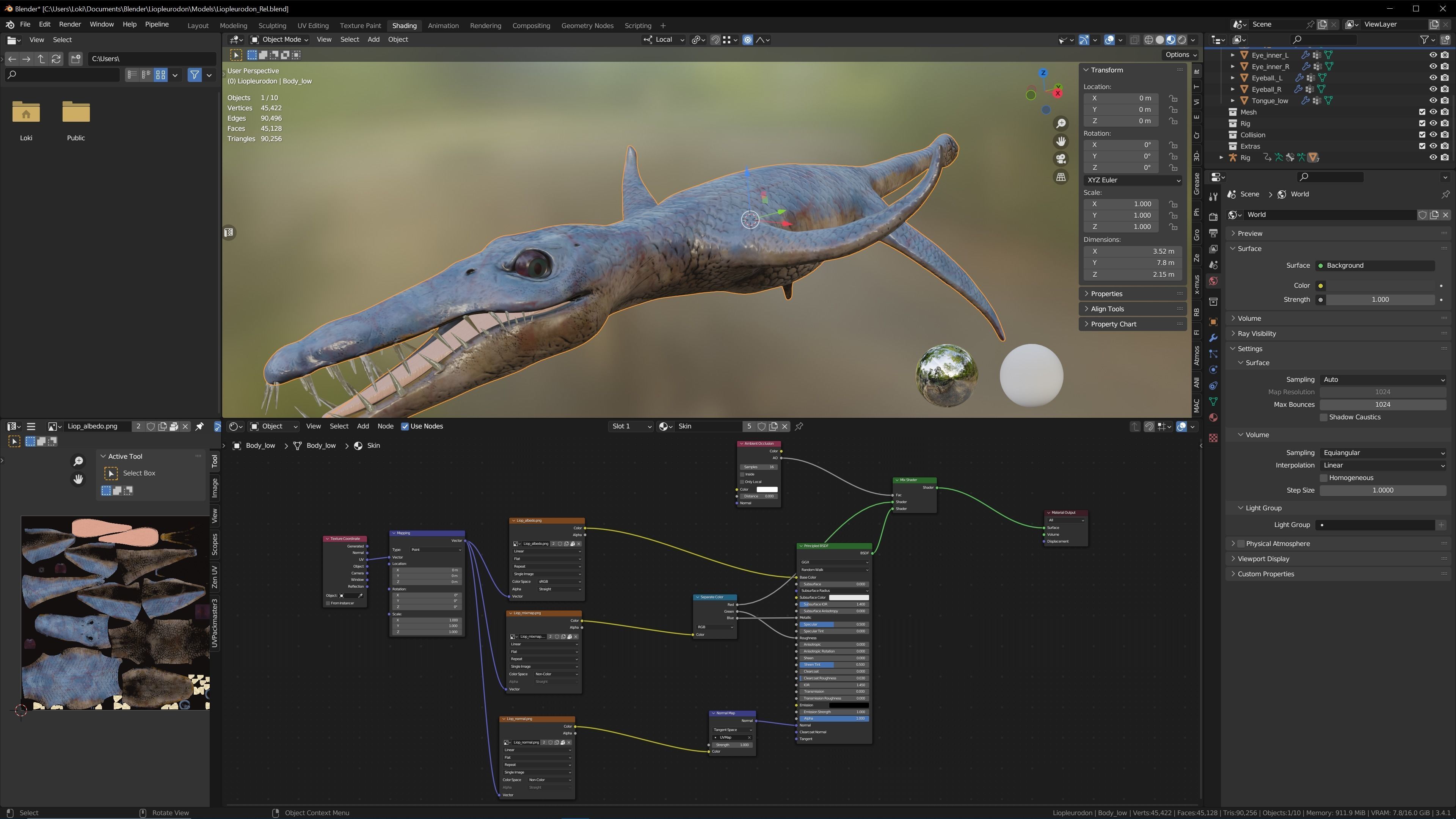Select rendered viewport shading
The width and height of the screenshot is (1456, 819).
point(1182,39)
